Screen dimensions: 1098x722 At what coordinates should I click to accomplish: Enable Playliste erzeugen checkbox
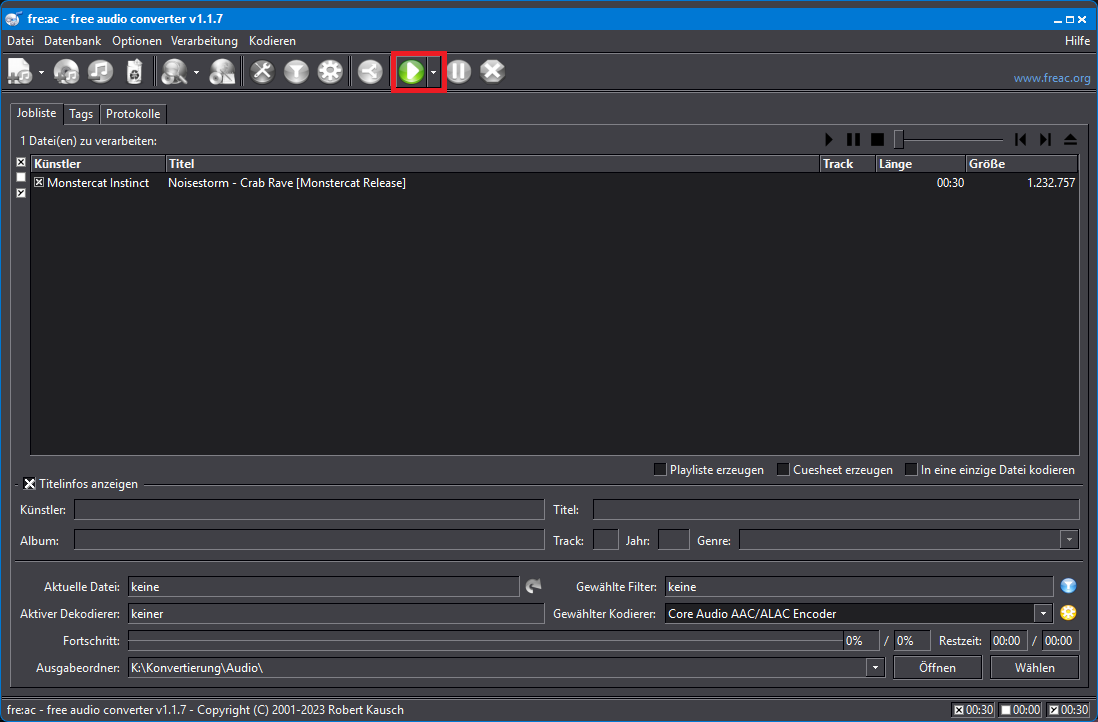click(x=660, y=469)
